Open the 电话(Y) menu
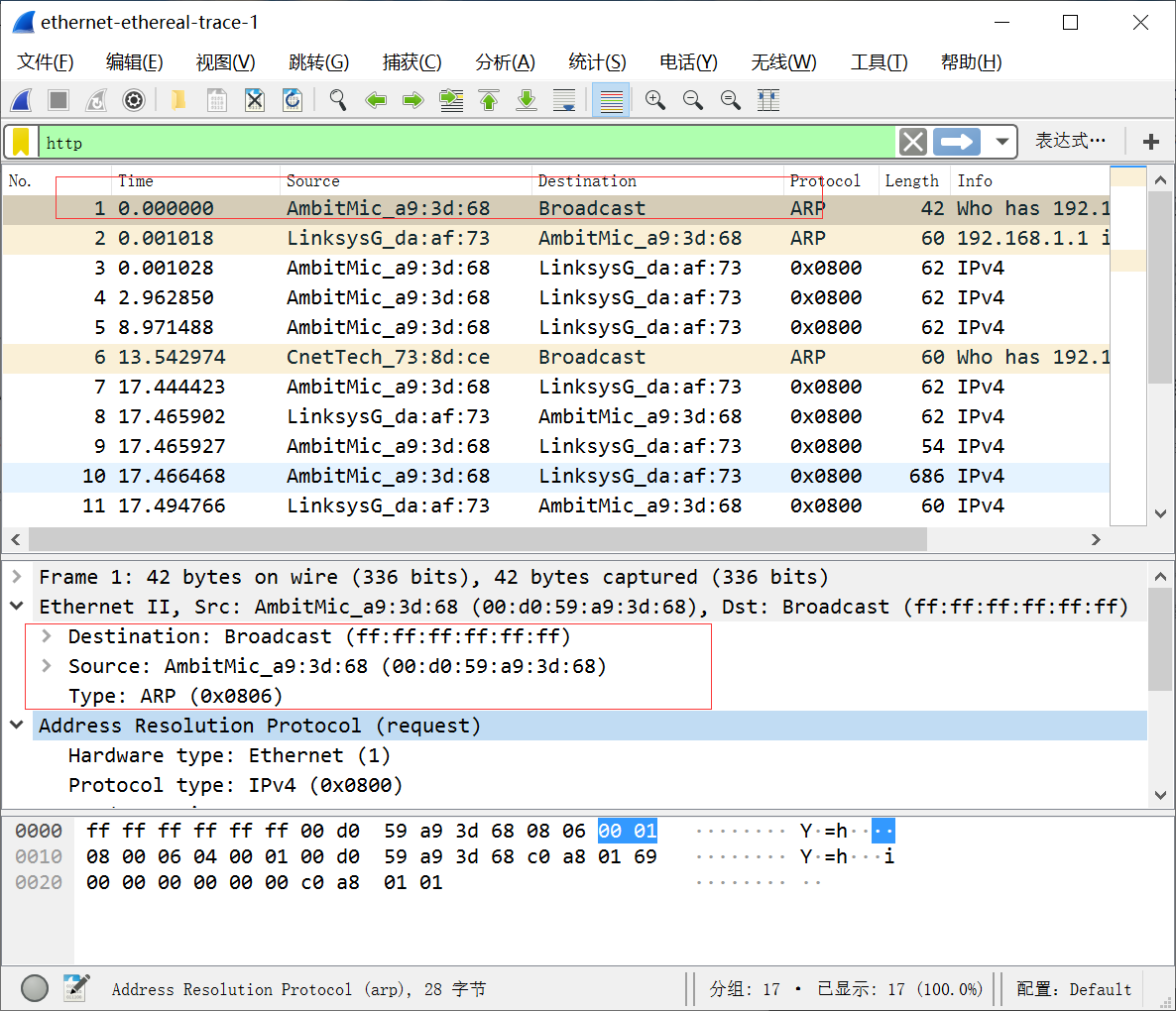Image resolution: width=1176 pixels, height=1011 pixels. [688, 62]
